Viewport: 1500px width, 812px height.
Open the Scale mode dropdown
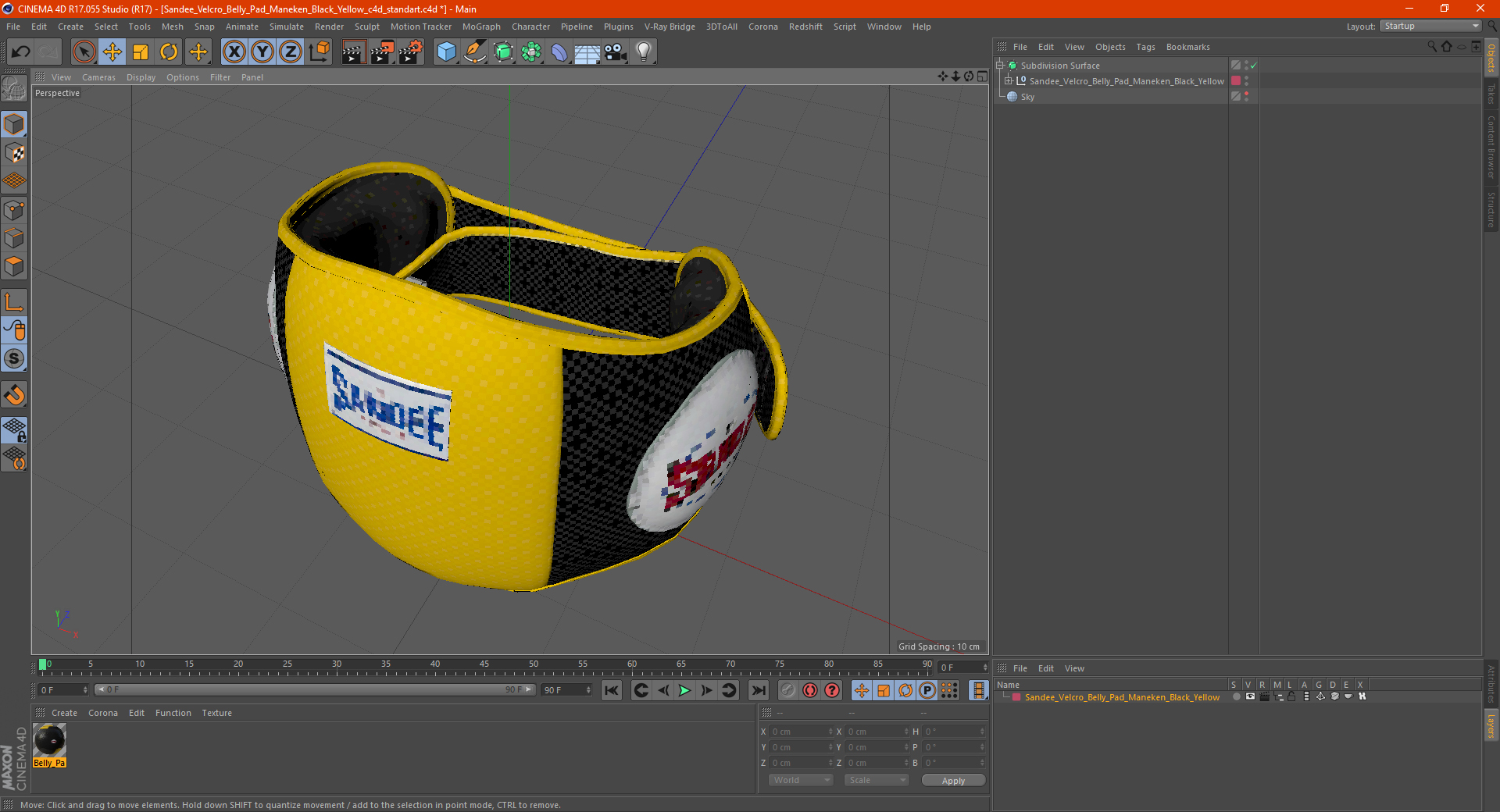click(x=877, y=780)
